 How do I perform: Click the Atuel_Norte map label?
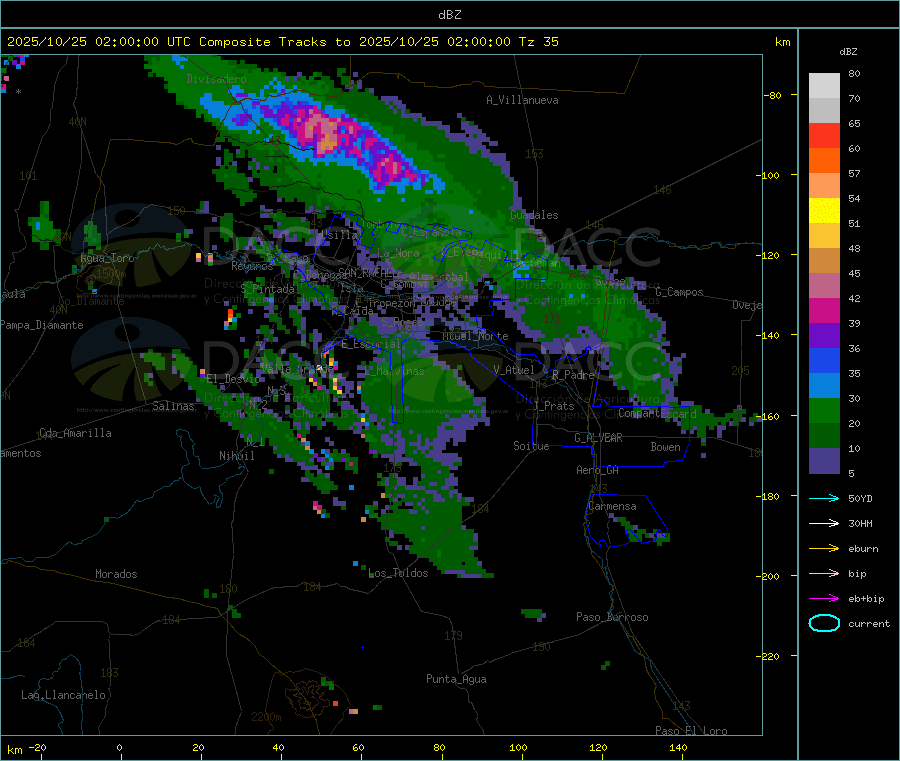pos(475,336)
